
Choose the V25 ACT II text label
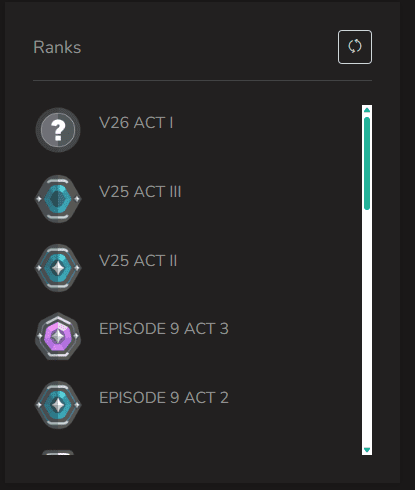(138, 261)
